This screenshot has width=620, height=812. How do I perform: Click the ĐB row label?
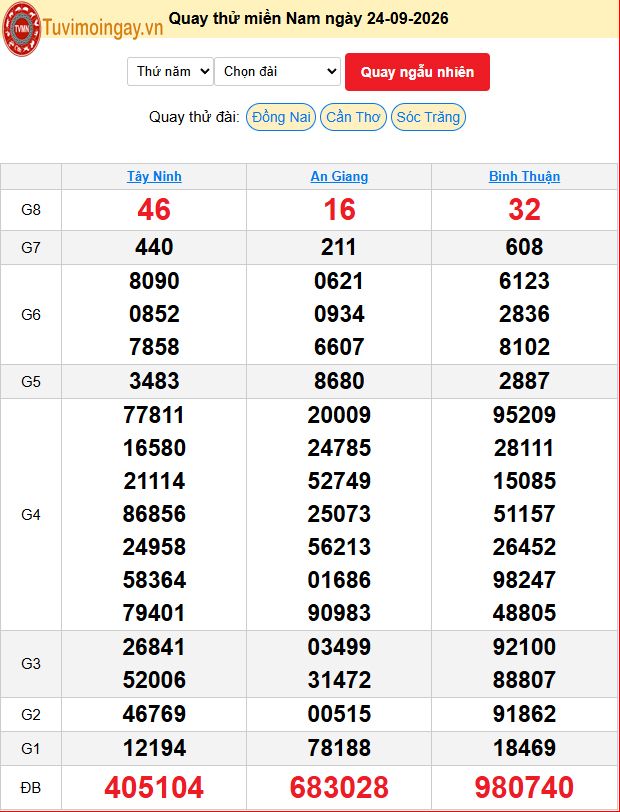pos(31,788)
